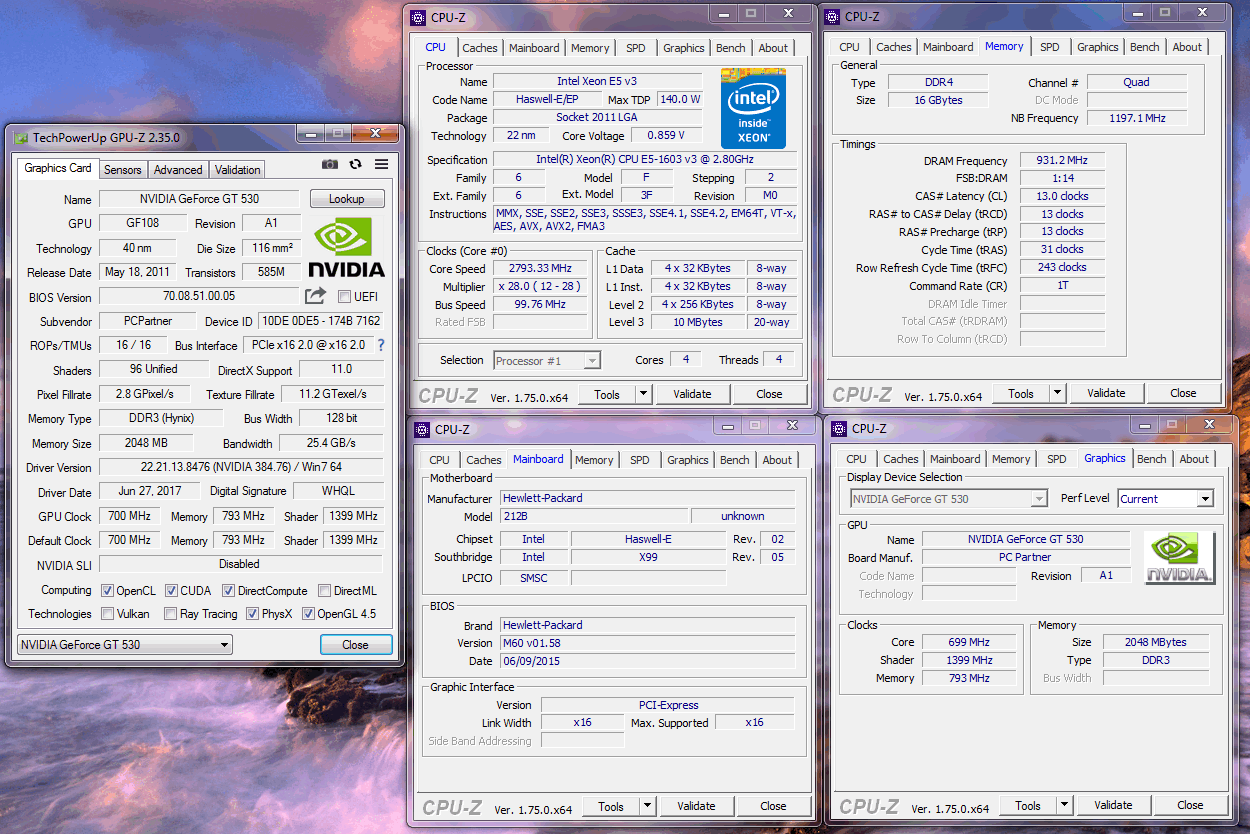Open the GPU-Z hamburger menu icon
The width and height of the screenshot is (1250, 834).
coord(382,165)
